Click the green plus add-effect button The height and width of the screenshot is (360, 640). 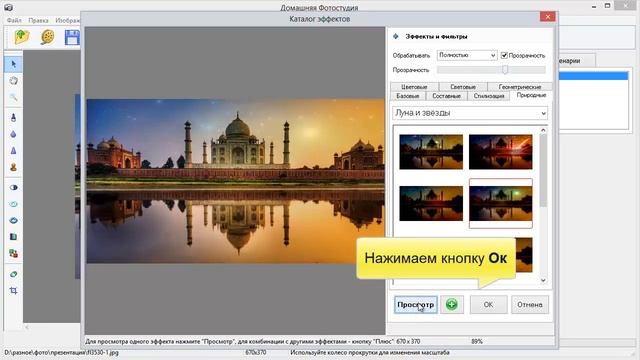click(452, 304)
